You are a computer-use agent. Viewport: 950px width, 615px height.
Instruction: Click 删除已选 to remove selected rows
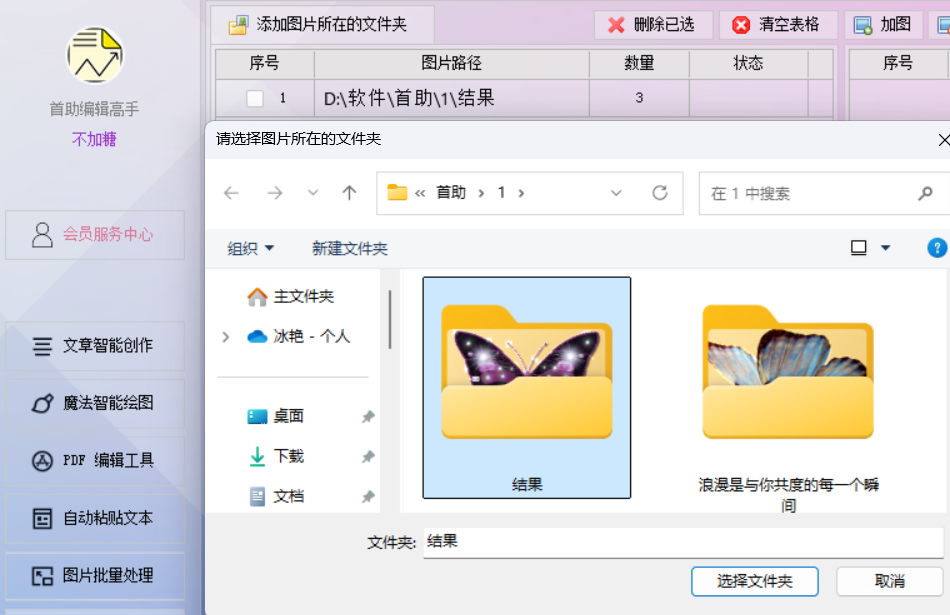(653, 25)
